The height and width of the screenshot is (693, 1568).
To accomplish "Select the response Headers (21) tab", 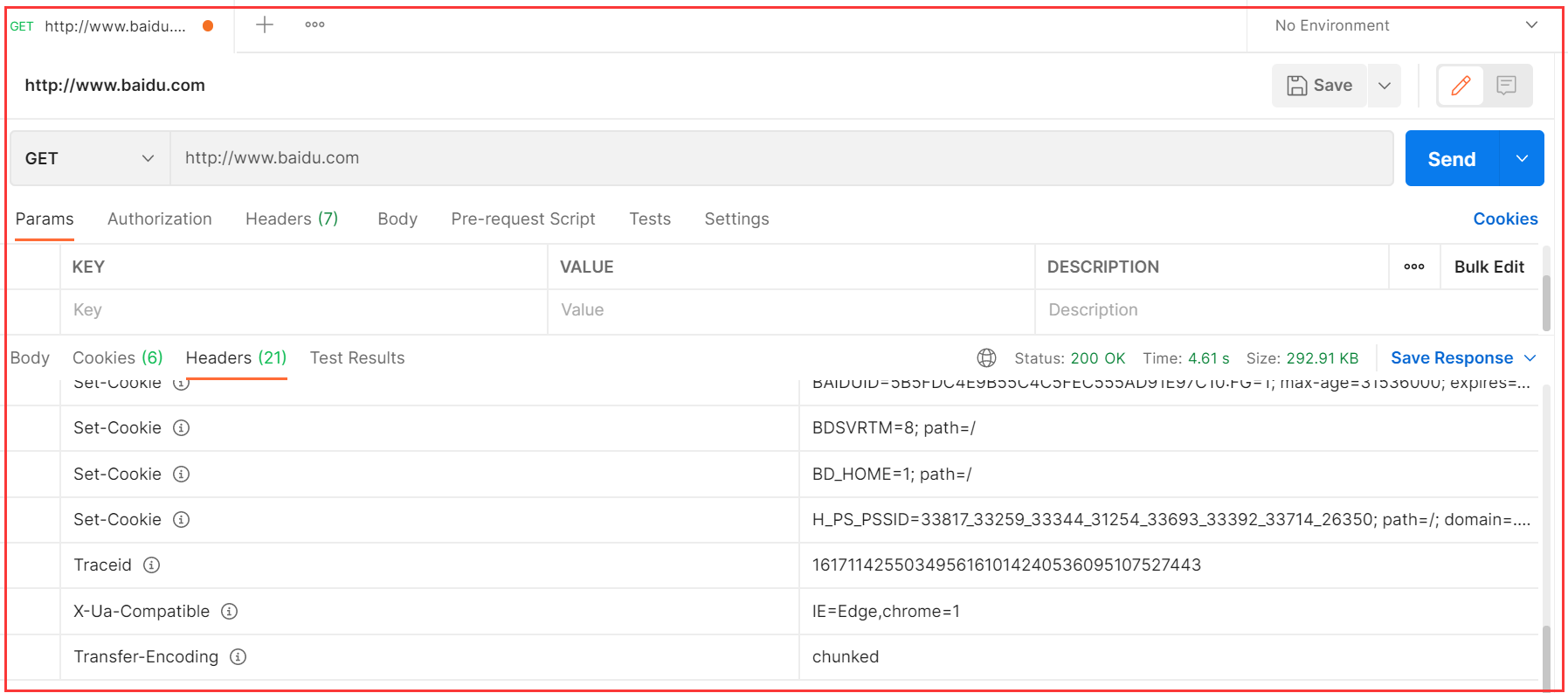I will pos(236,357).
